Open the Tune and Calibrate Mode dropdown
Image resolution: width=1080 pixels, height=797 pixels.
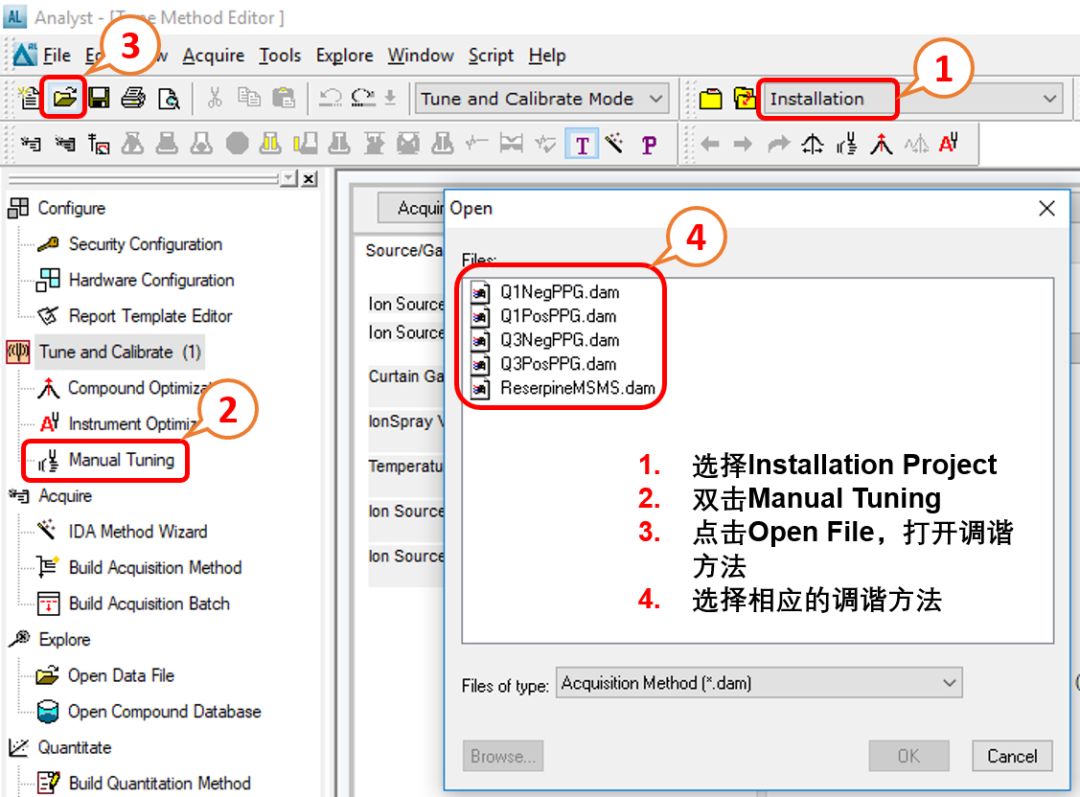coord(541,99)
